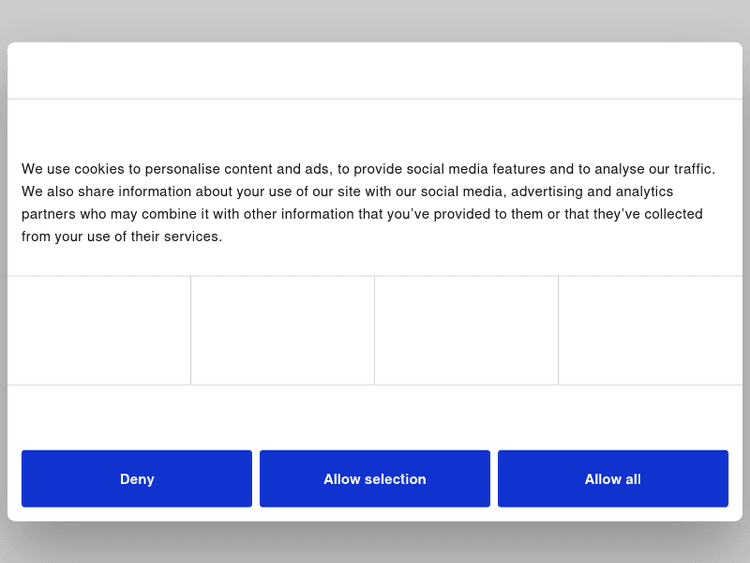
Task: Click the blank area above the Deny button
Action: [137, 418]
